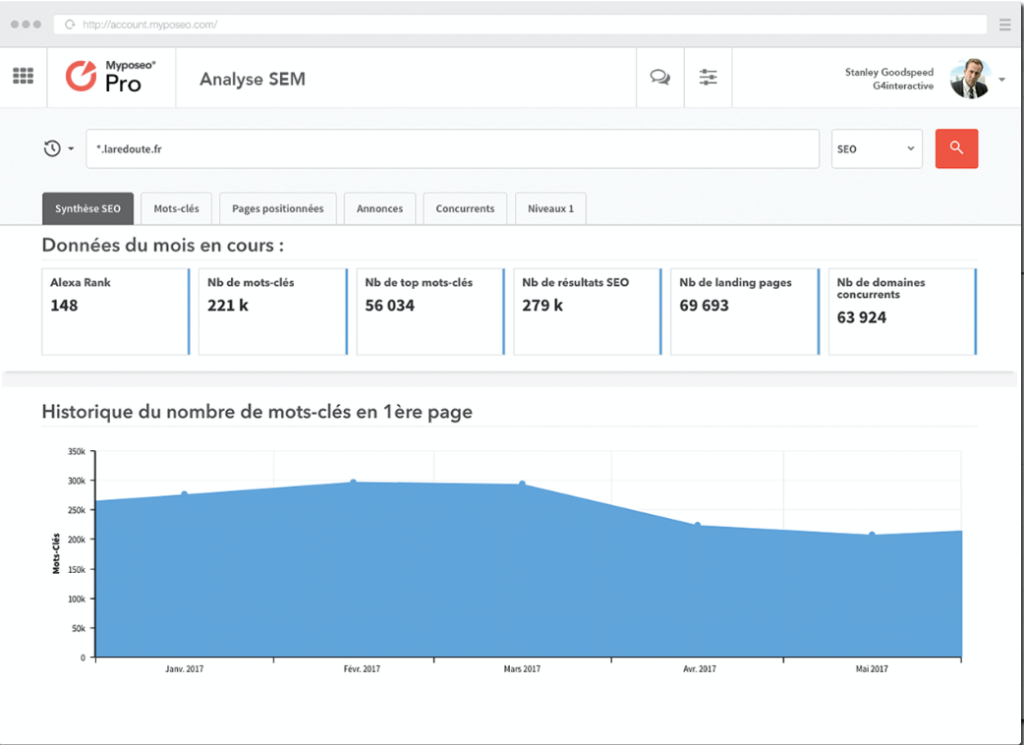Click the Févr. 2017 data point on chart
This screenshot has height=745, width=1024.
(353, 483)
